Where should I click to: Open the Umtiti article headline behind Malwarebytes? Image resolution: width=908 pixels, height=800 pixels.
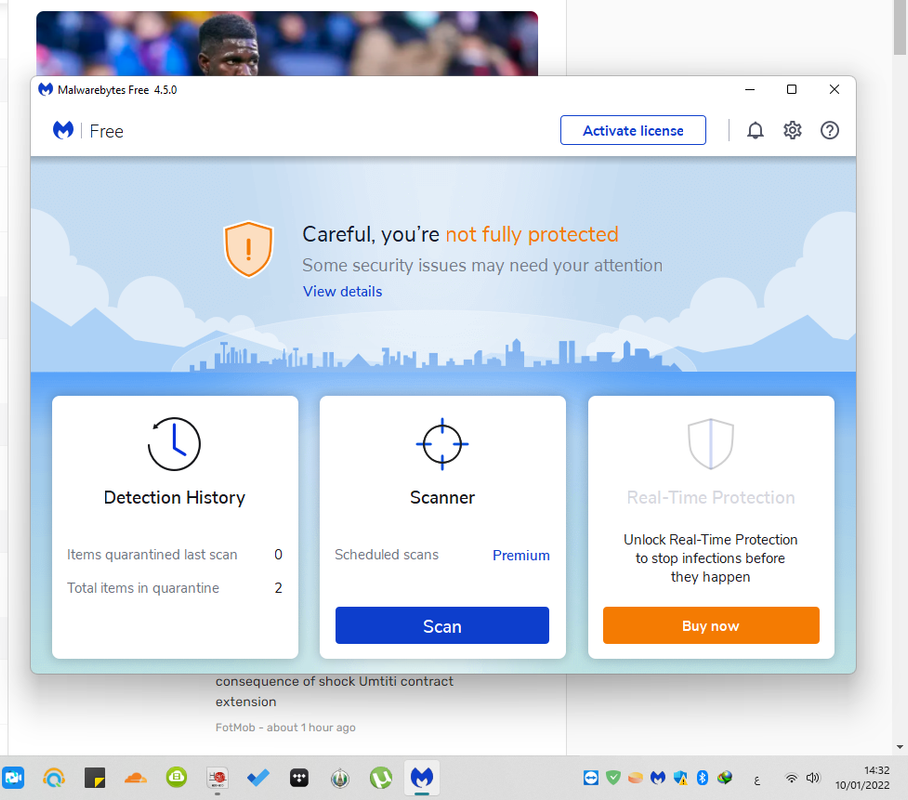(x=334, y=691)
